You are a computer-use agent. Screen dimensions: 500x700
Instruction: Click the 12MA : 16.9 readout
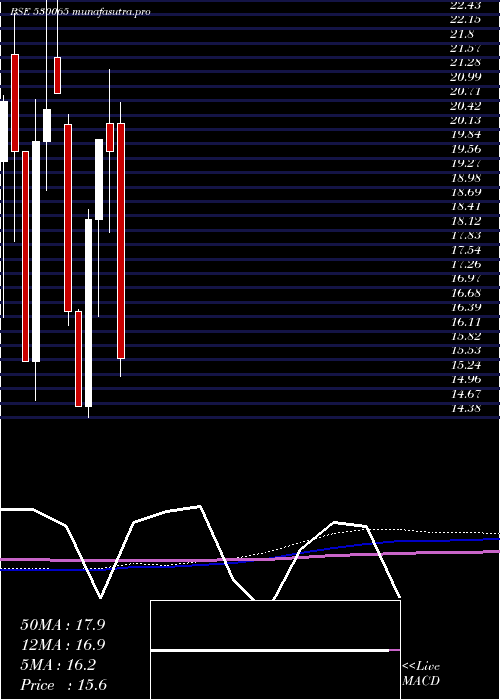pyautogui.click(x=63, y=645)
